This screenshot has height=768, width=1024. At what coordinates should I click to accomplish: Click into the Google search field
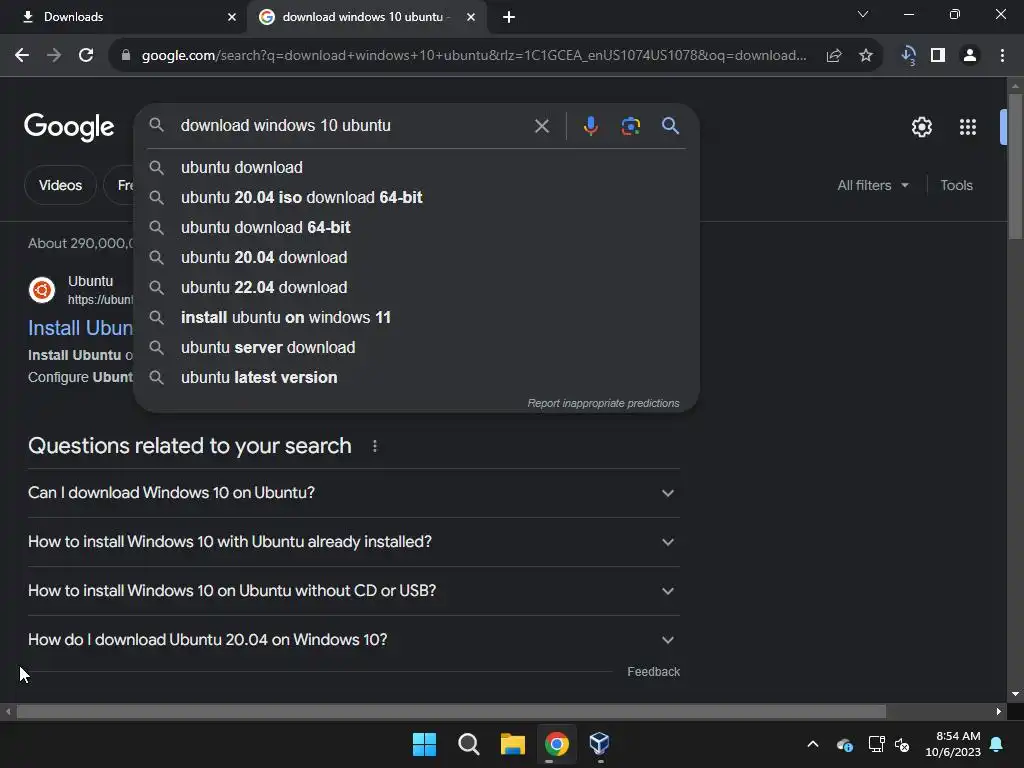coord(353,126)
